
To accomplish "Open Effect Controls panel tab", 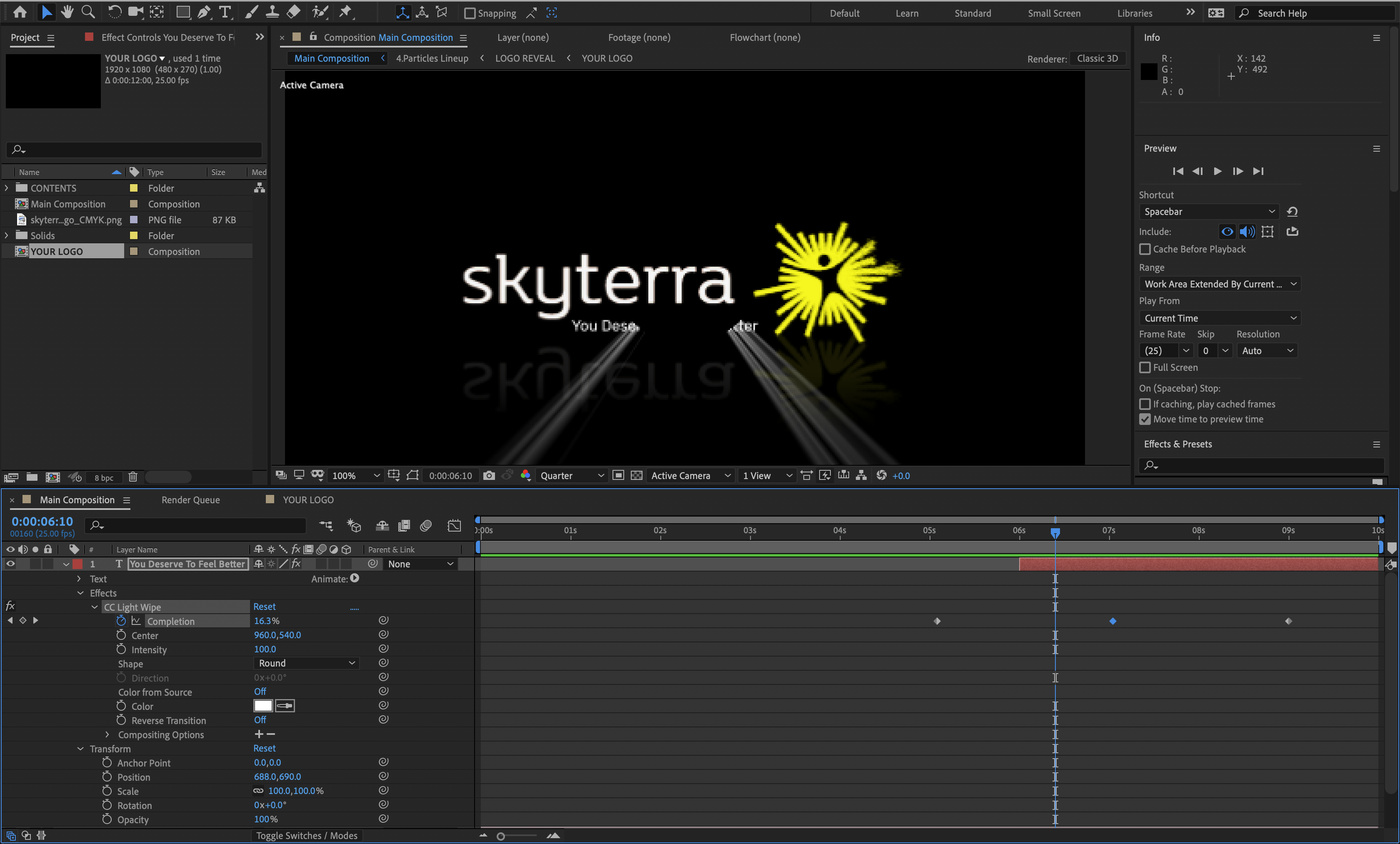I will [x=167, y=37].
